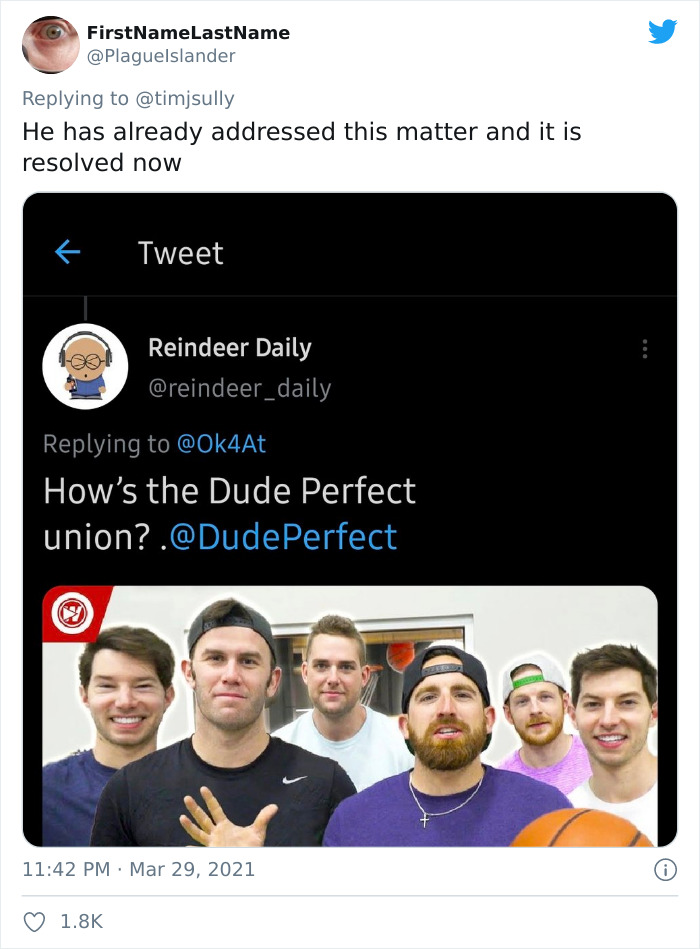Click the FirstNameLastName display name

point(189,32)
